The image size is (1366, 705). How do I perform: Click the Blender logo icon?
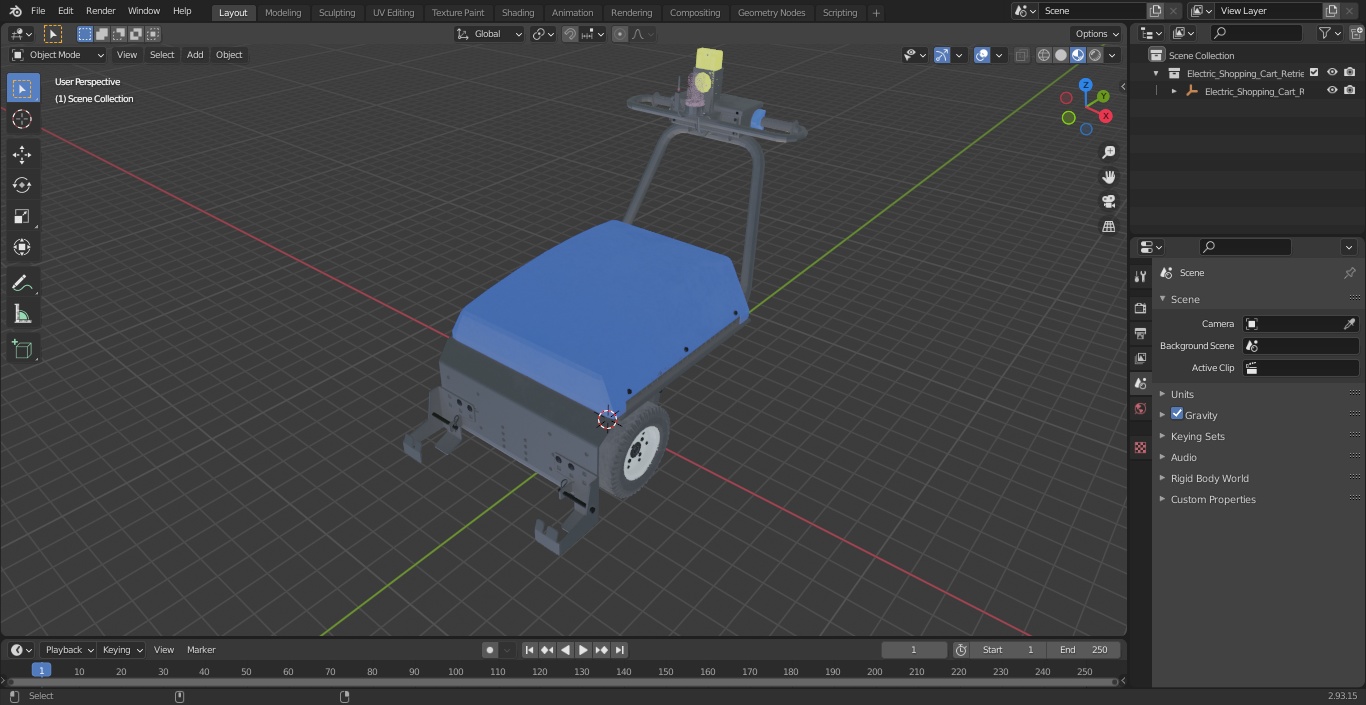tap(16, 11)
